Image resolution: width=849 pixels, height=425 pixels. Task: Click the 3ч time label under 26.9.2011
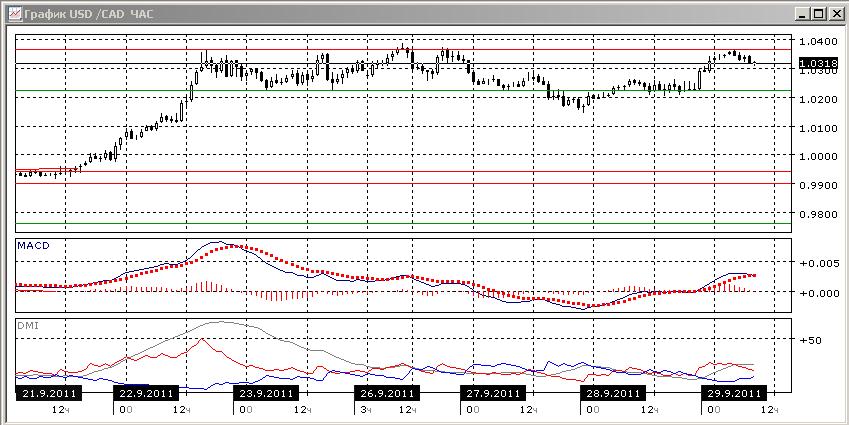[x=366, y=409]
